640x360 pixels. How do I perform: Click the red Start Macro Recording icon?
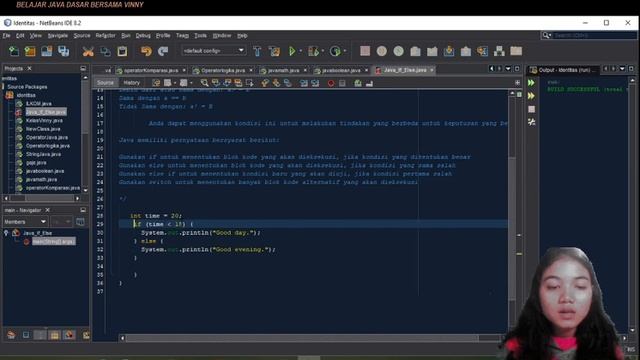pos(331,83)
